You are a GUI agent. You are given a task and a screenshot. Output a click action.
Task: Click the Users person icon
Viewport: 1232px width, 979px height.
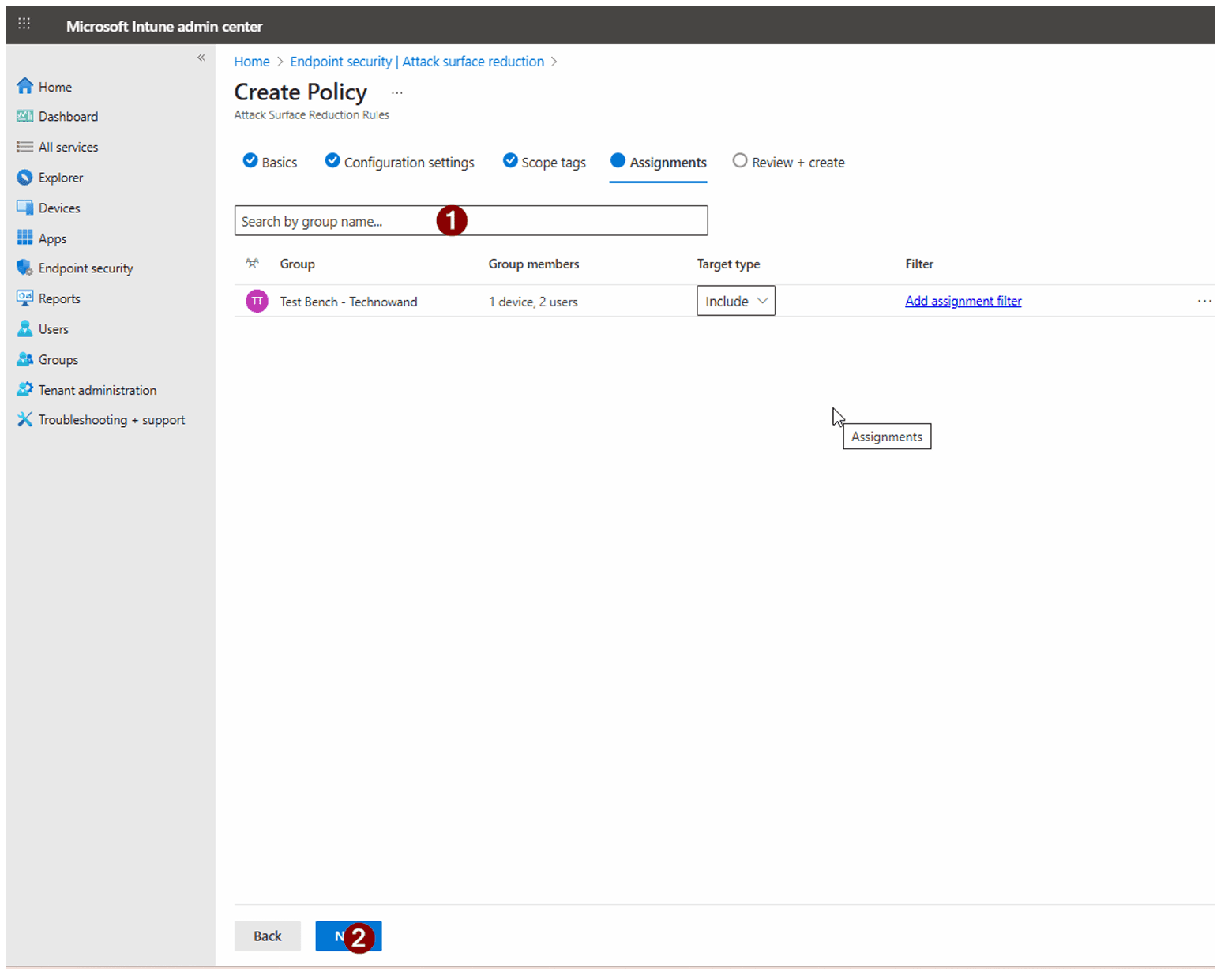pyautogui.click(x=25, y=328)
